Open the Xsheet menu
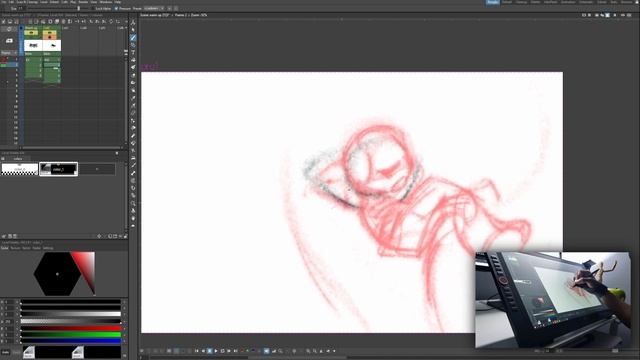 54,2
